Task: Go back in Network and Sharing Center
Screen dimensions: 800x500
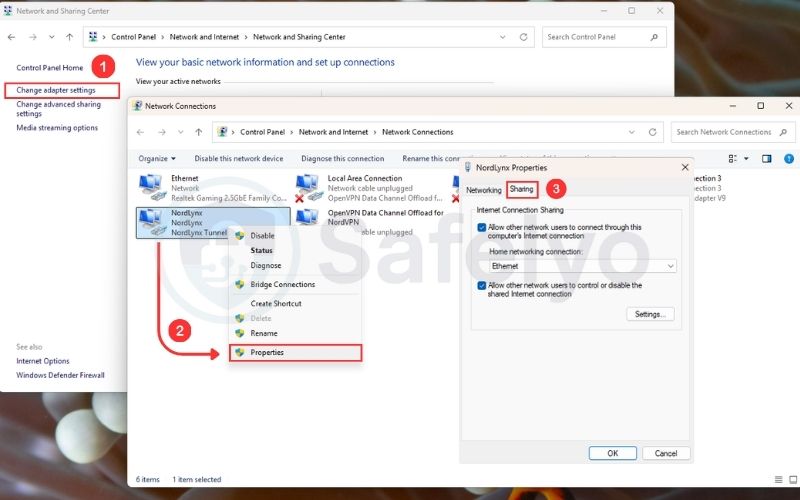Action: (x=11, y=37)
